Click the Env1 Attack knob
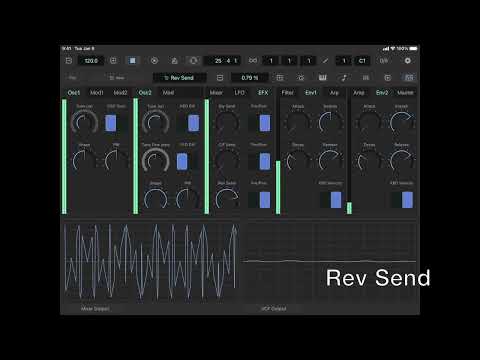Image resolution: width=480 pixels, height=360 pixels. [298, 123]
